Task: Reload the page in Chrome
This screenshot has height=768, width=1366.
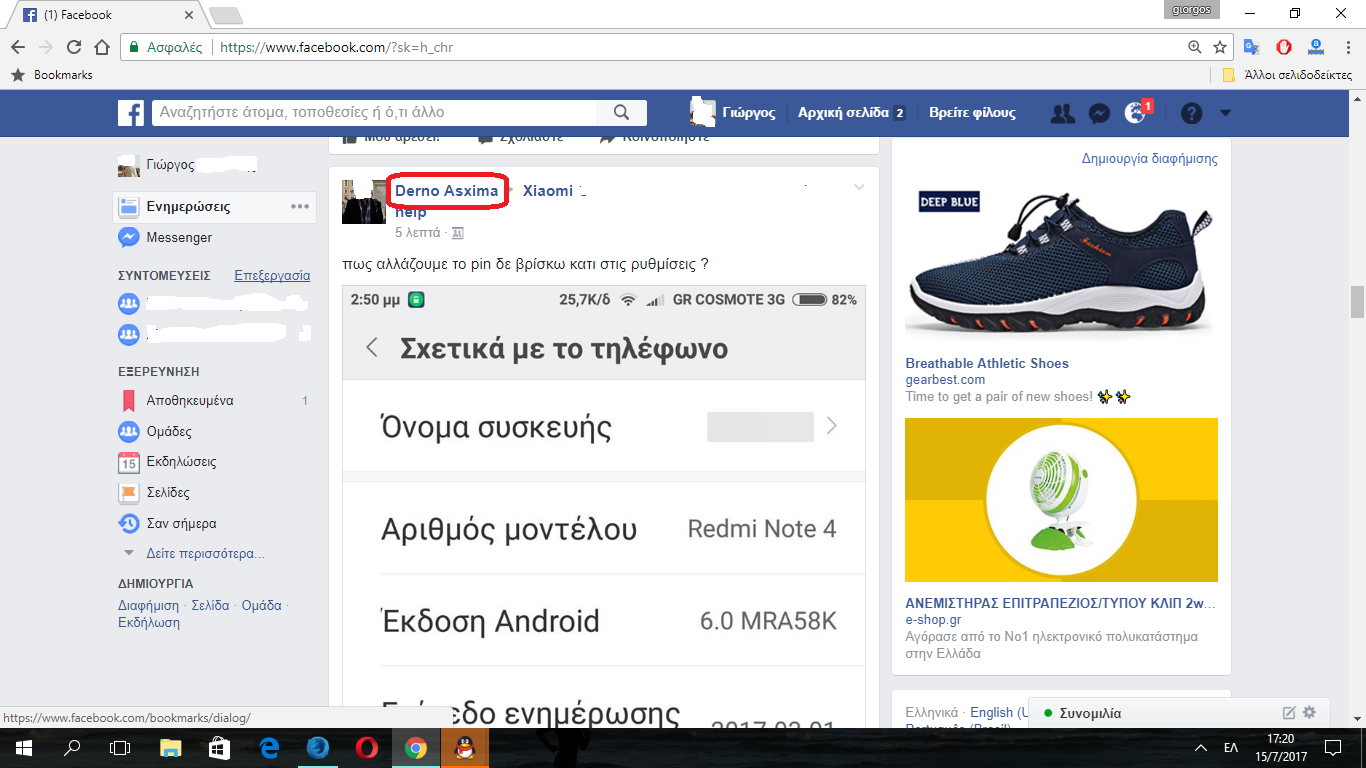Action: pyautogui.click(x=74, y=47)
